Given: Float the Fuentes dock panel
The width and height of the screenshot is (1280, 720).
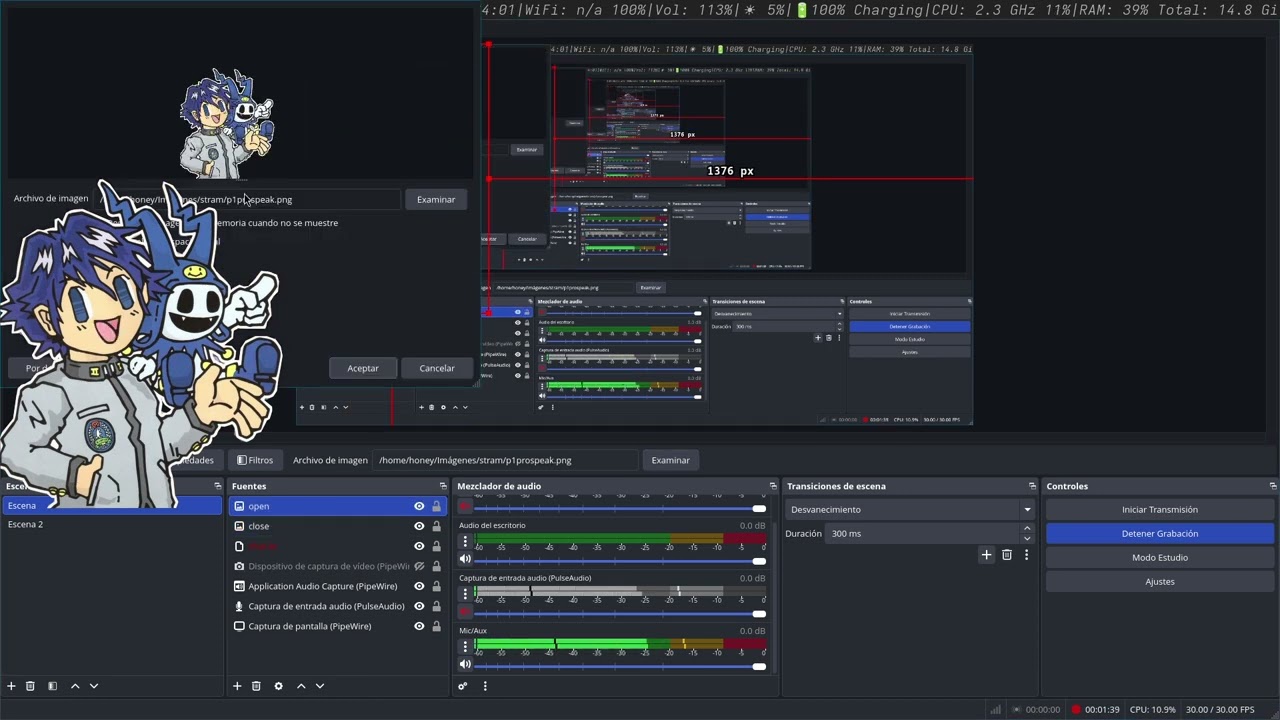Looking at the screenshot, I should pos(443,486).
